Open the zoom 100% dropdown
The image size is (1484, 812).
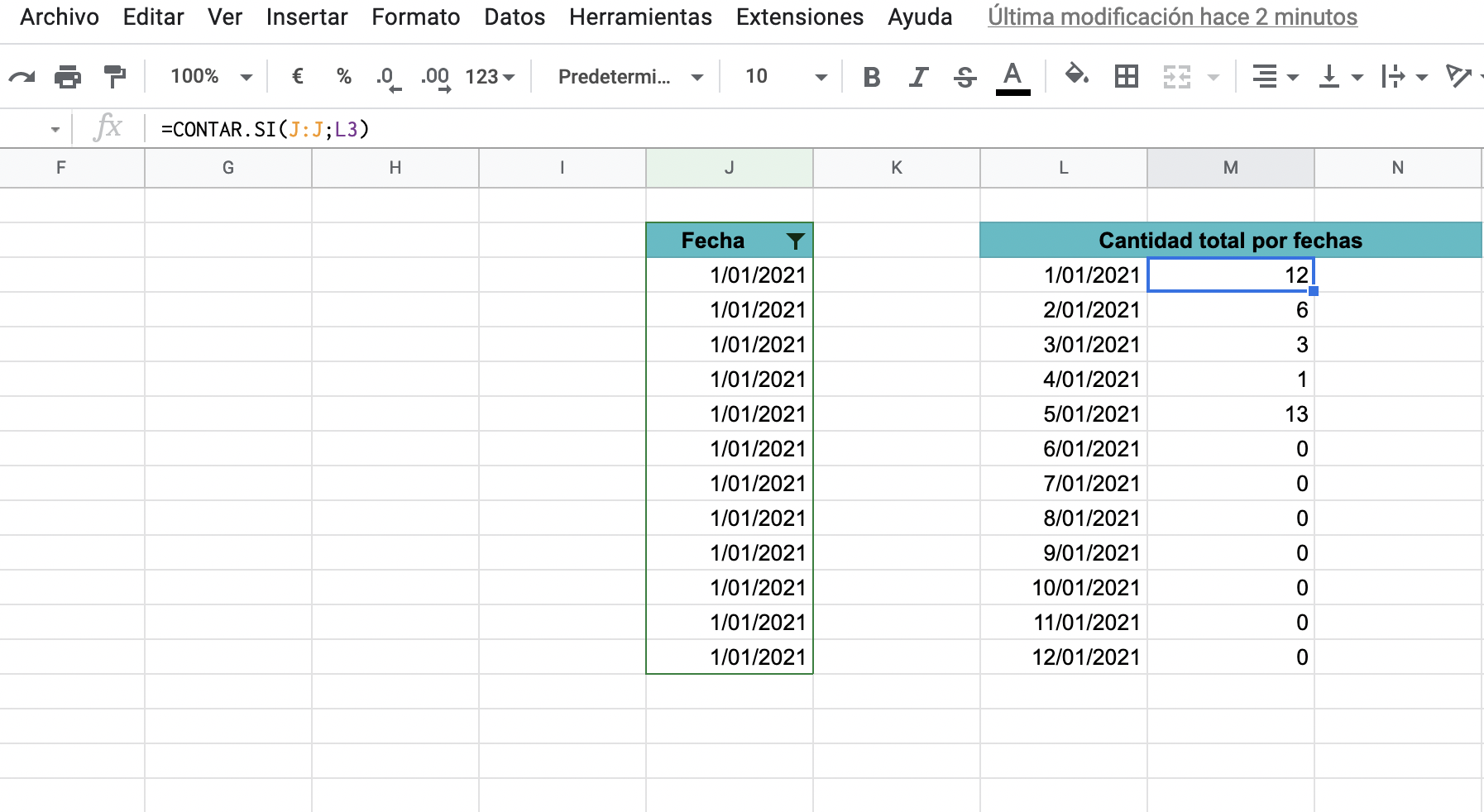[211, 77]
